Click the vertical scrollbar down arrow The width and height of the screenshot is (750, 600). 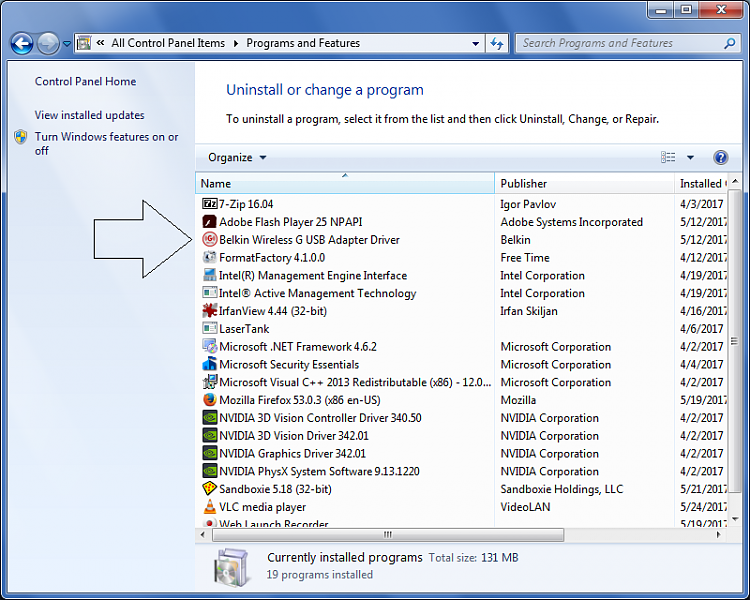pos(735,520)
